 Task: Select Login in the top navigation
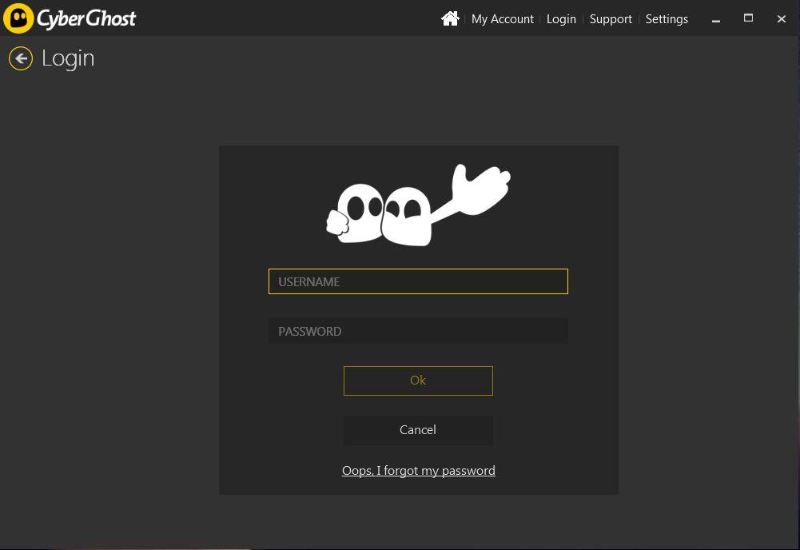[561, 19]
